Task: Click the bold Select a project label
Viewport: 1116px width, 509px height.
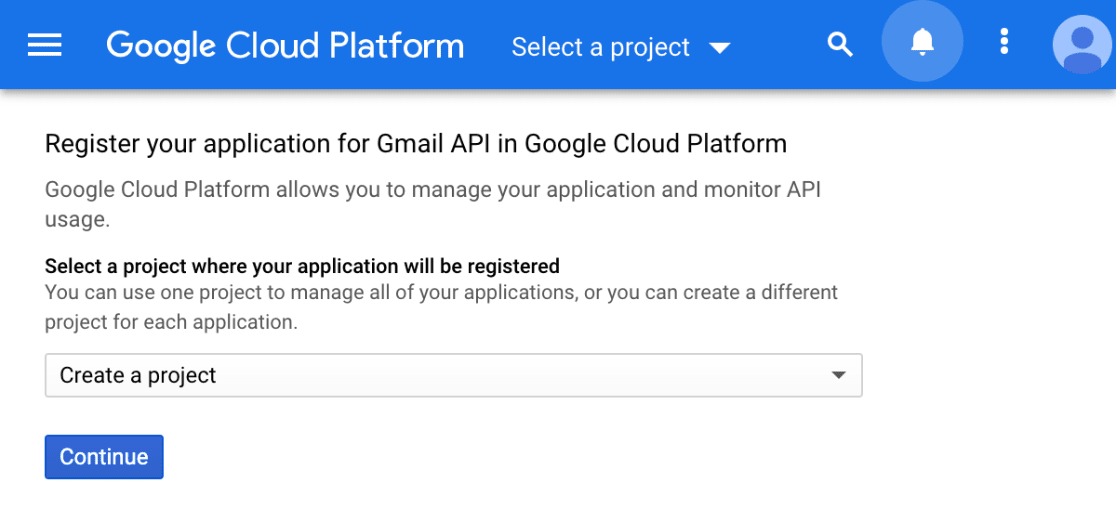Action: pos(302,266)
